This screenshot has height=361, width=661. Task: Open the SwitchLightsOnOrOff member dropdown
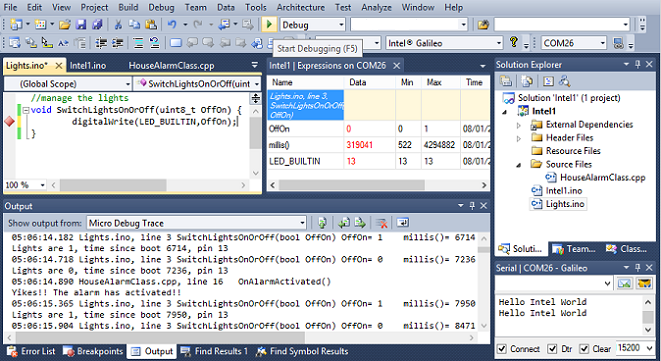click(257, 84)
